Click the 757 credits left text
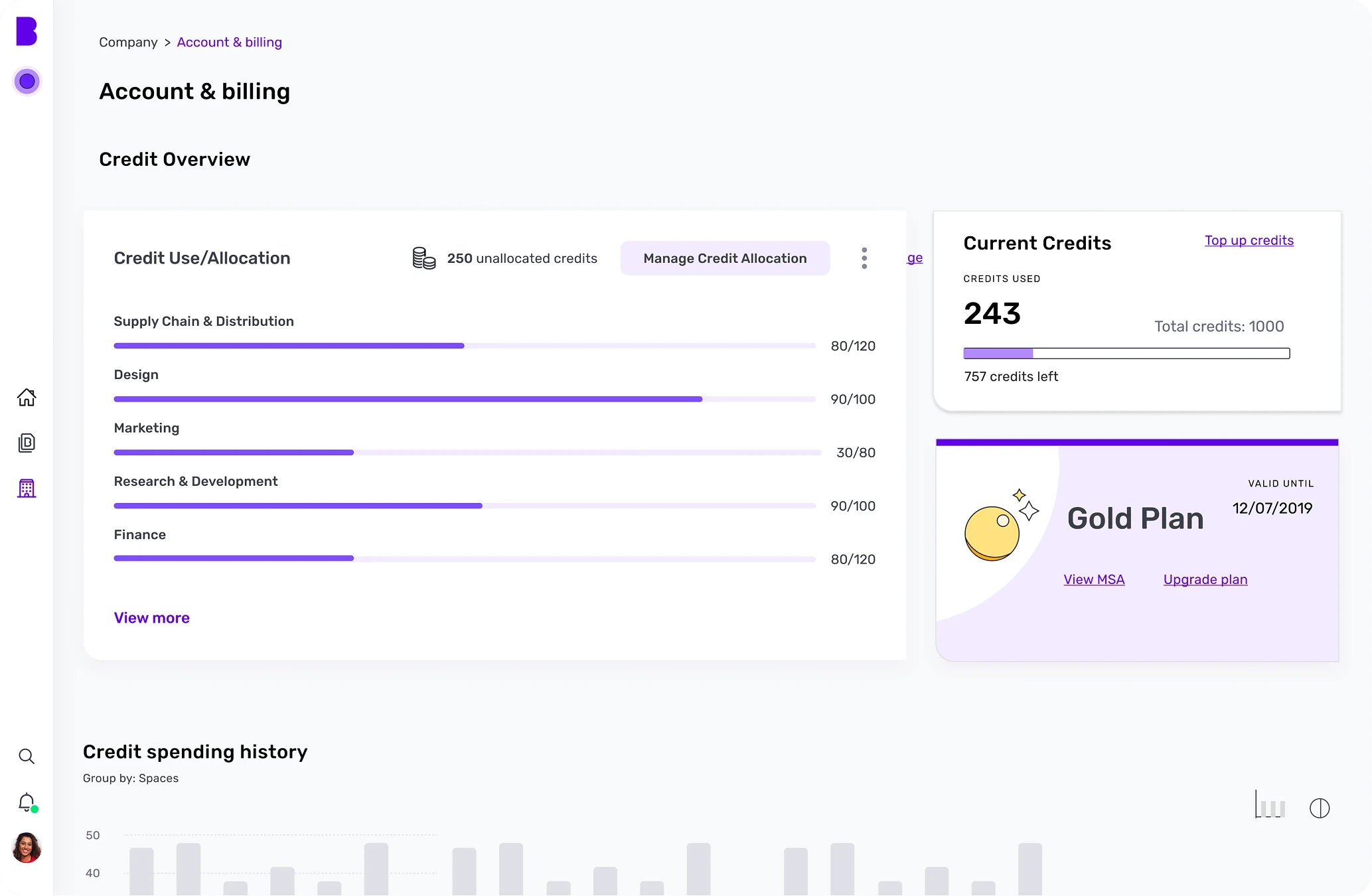Image resolution: width=1372 pixels, height=896 pixels. [1011, 376]
